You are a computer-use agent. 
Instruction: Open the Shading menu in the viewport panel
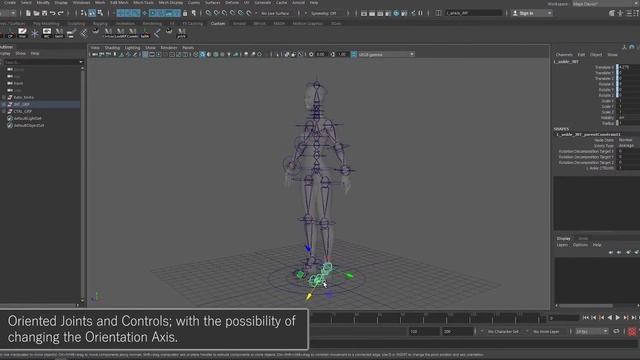112,48
